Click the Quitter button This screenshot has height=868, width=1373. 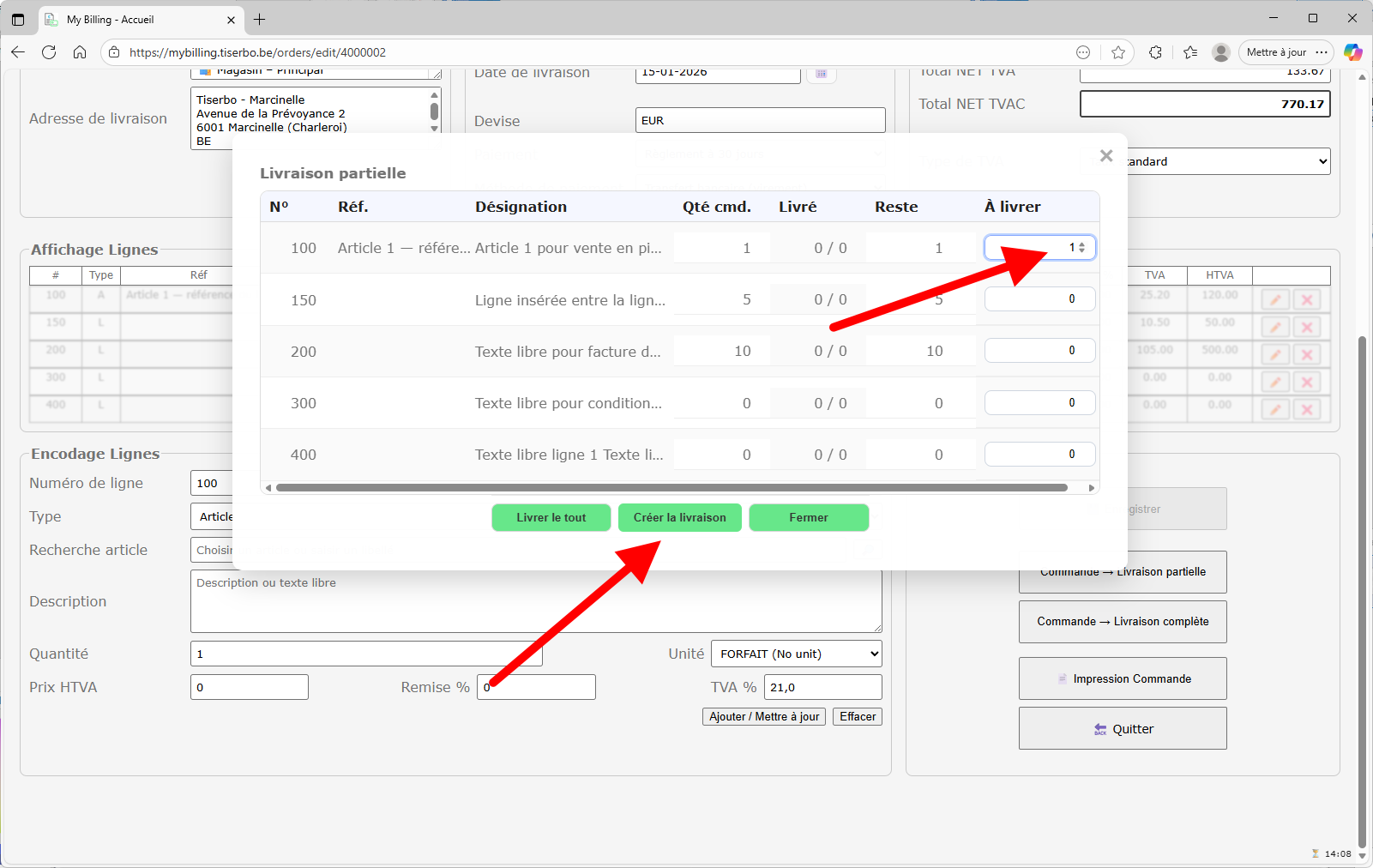(x=1123, y=729)
